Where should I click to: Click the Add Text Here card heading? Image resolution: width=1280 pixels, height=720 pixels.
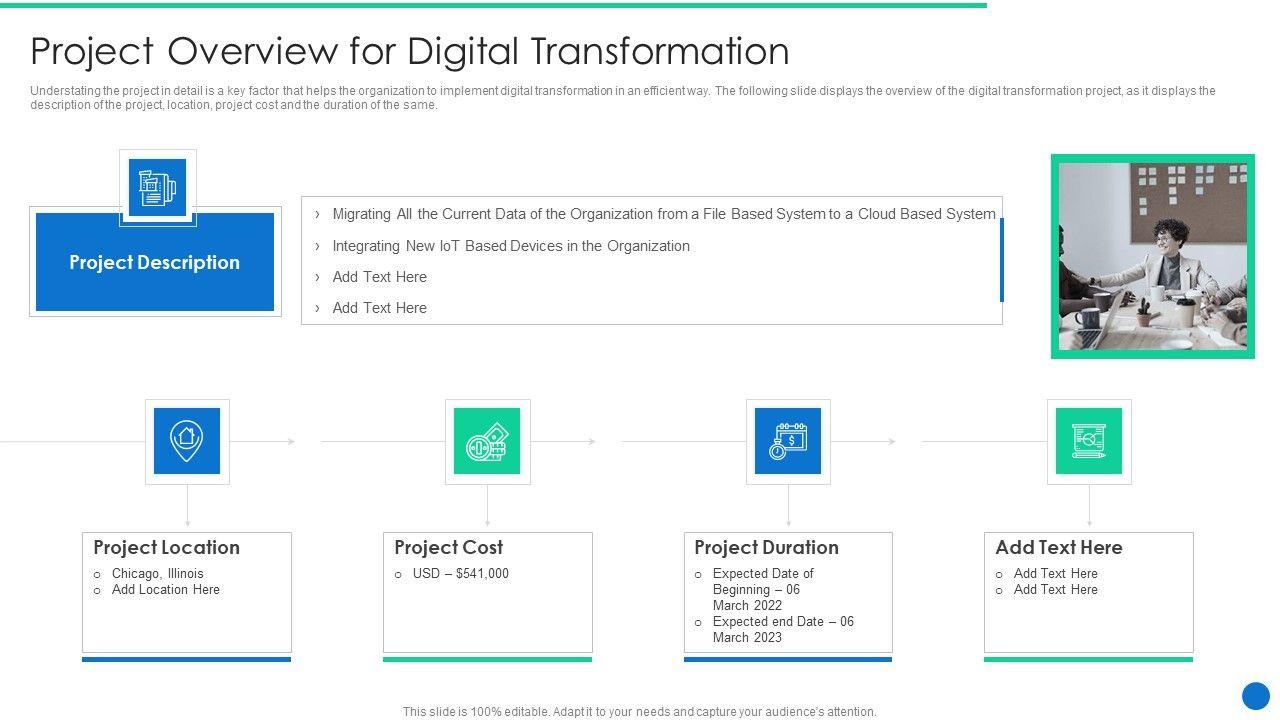click(x=1058, y=547)
